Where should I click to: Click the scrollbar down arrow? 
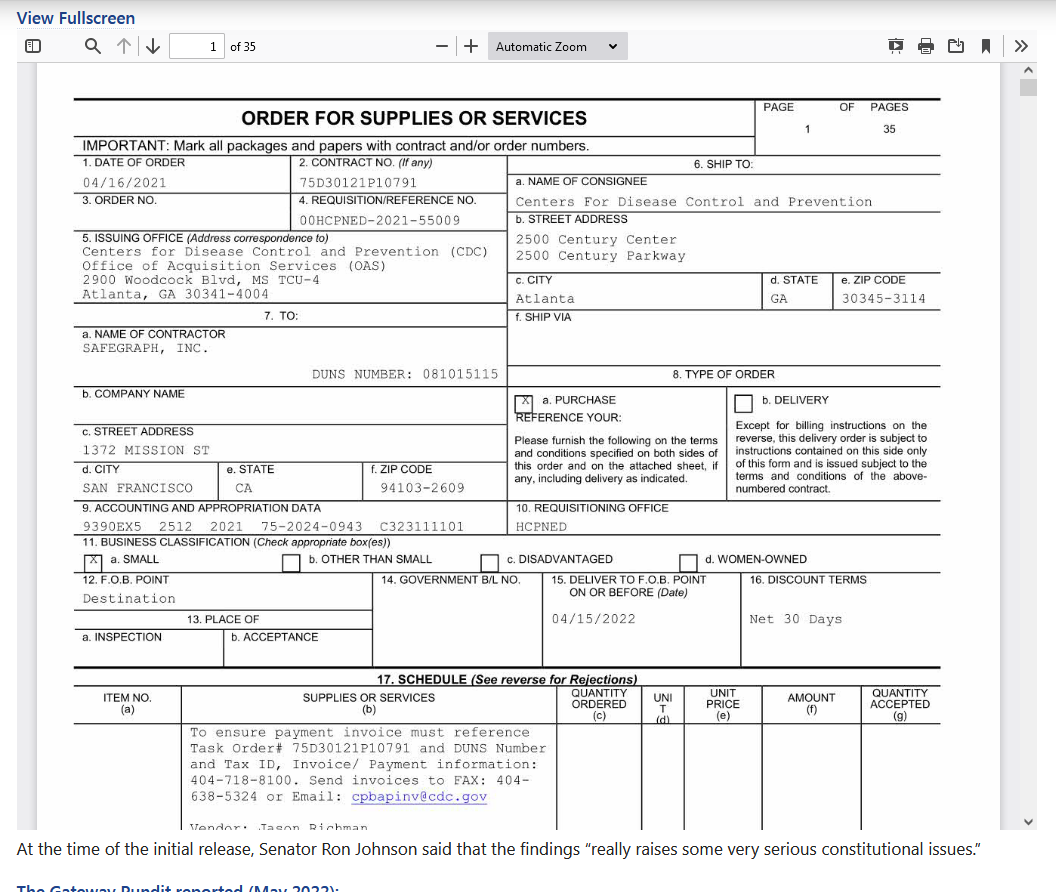[x=1028, y=822]
